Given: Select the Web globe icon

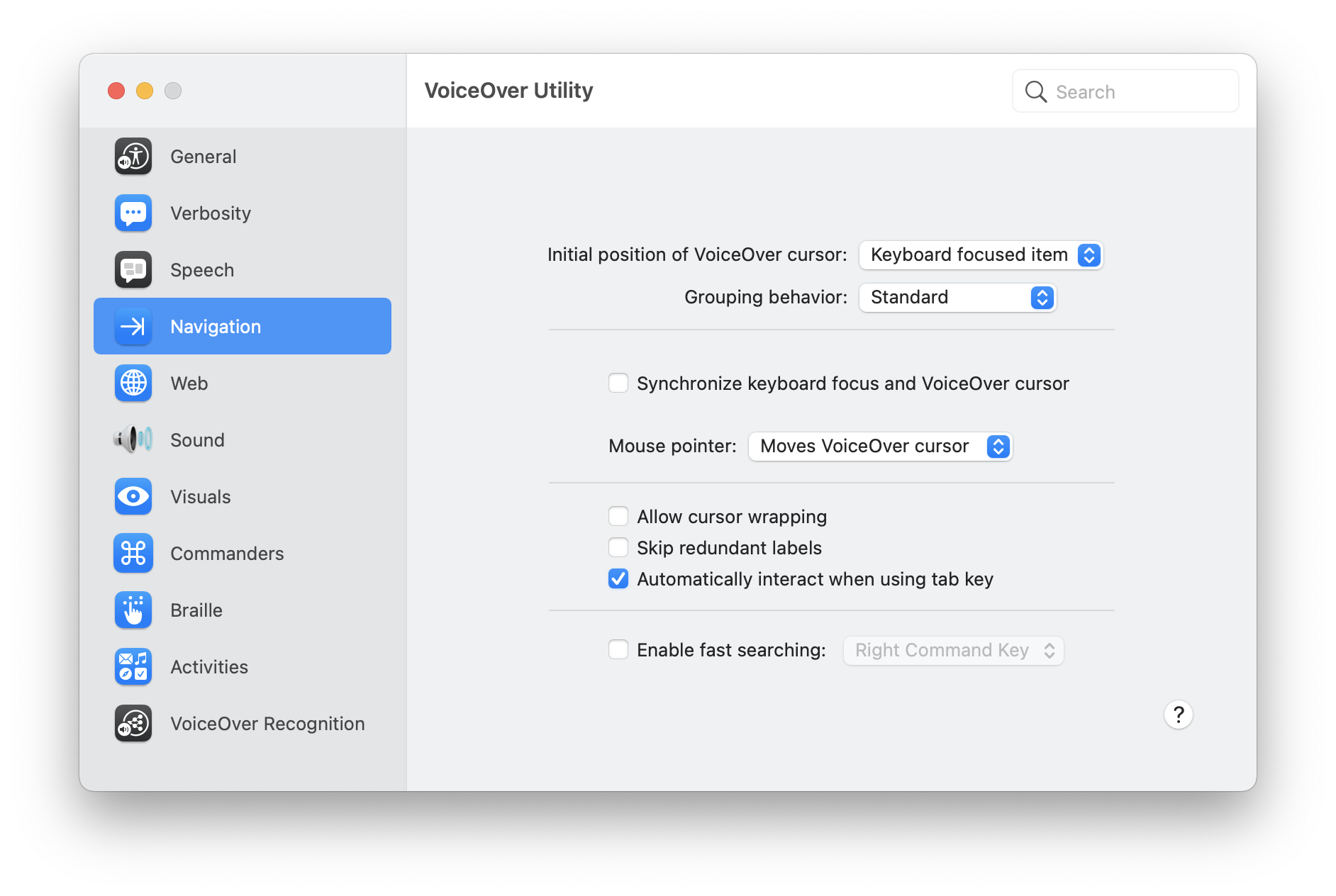Looking at the screenshot, I should 133,383.
